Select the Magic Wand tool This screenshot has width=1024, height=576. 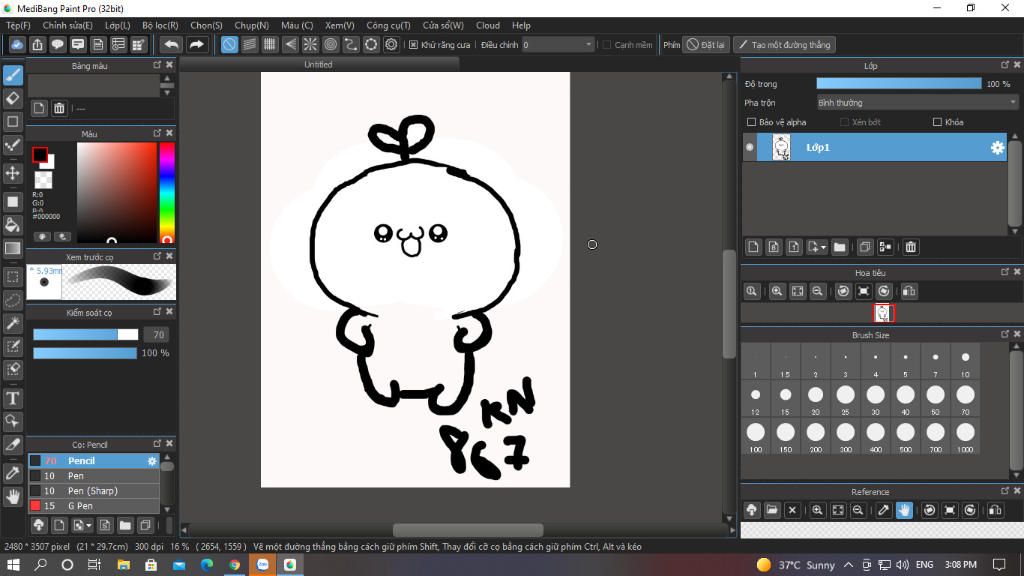(x=13, y=323)
